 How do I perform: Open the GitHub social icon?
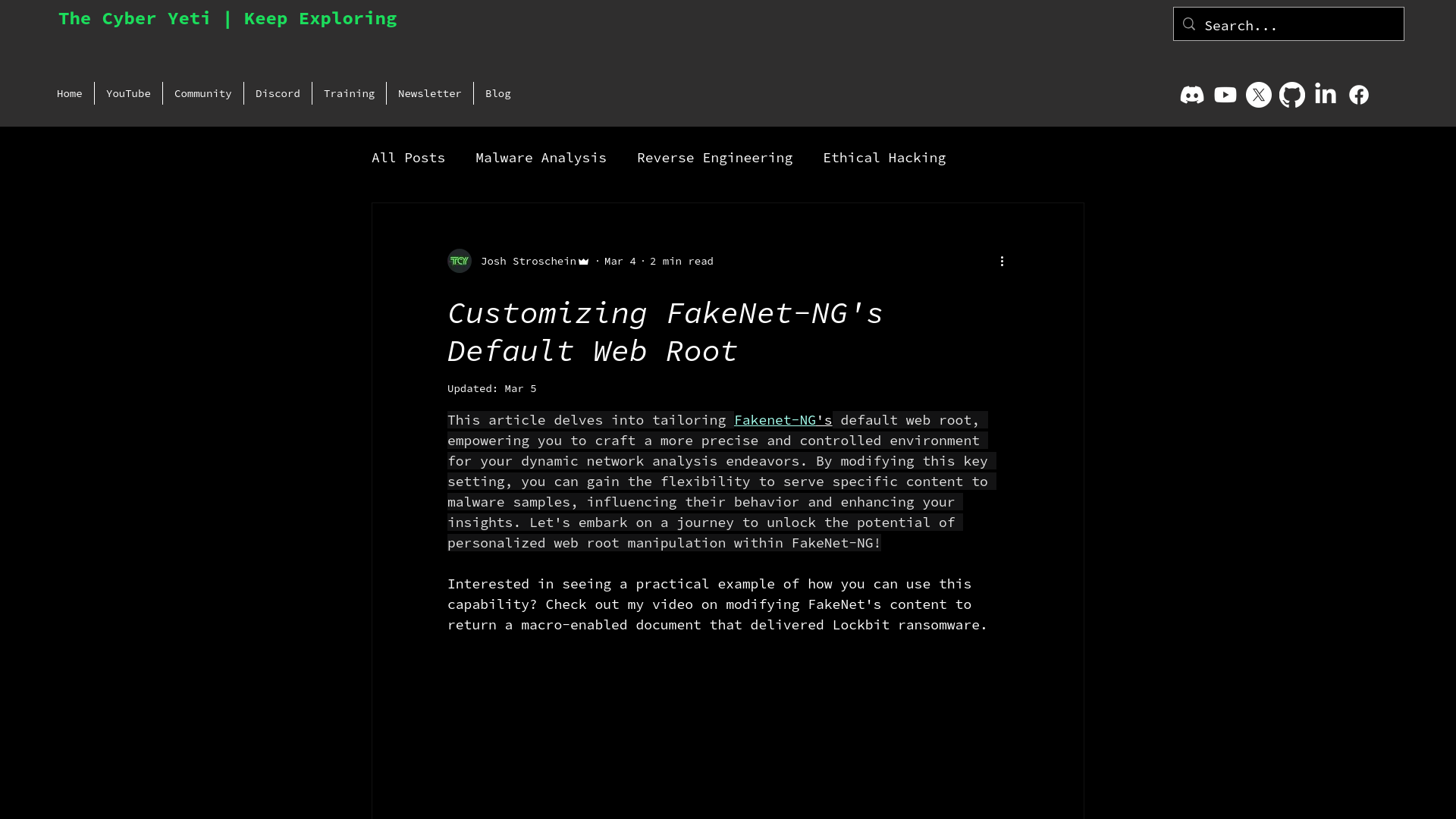coord(1291,95)
